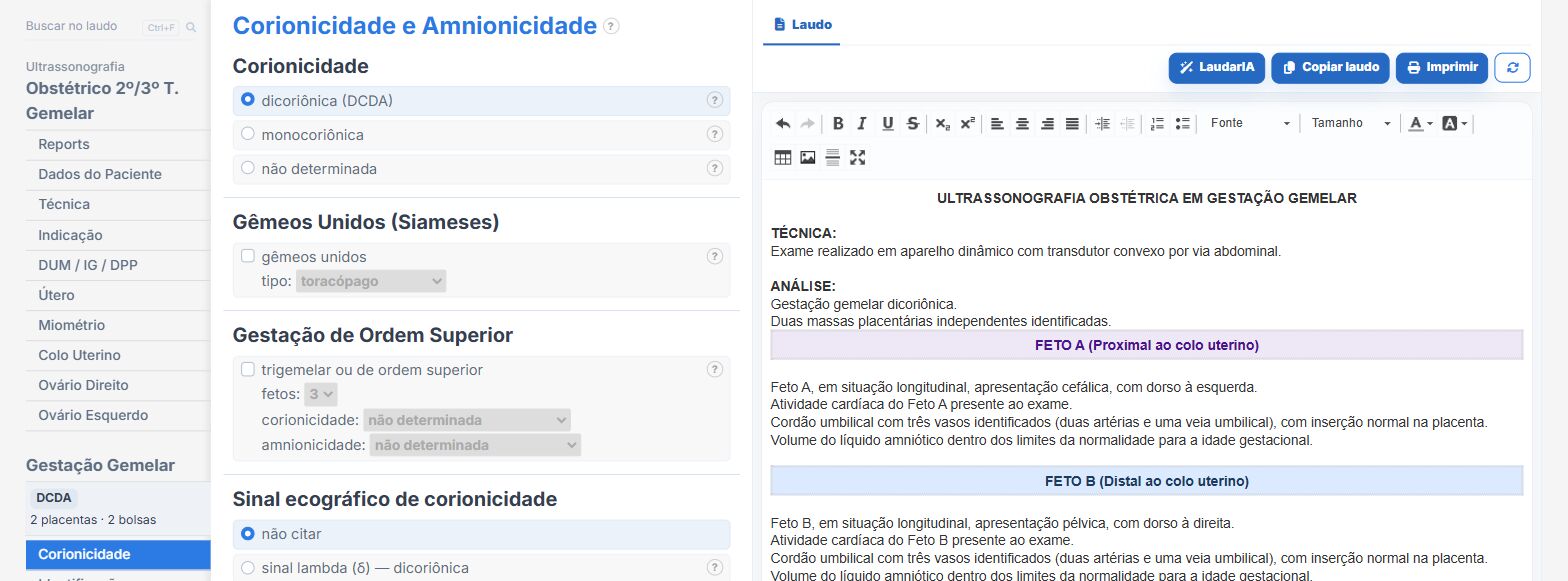
Task: Open Colo Uterino section
Action: (x=118, y=355)
